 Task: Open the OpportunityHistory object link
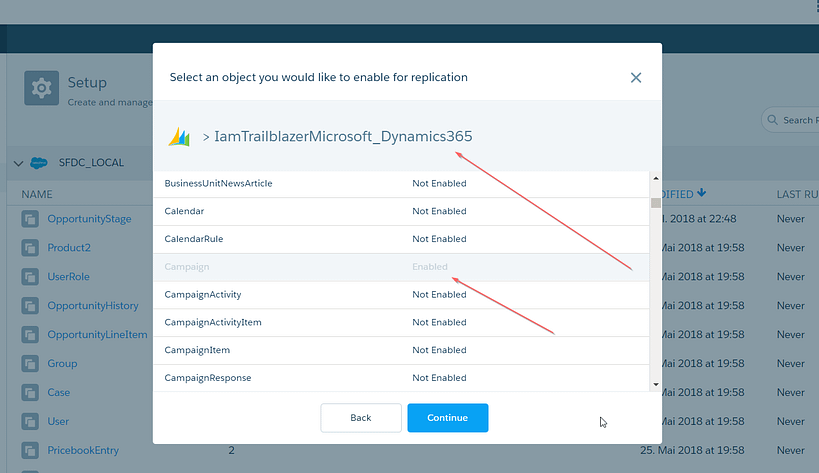[x=93, y=306]
